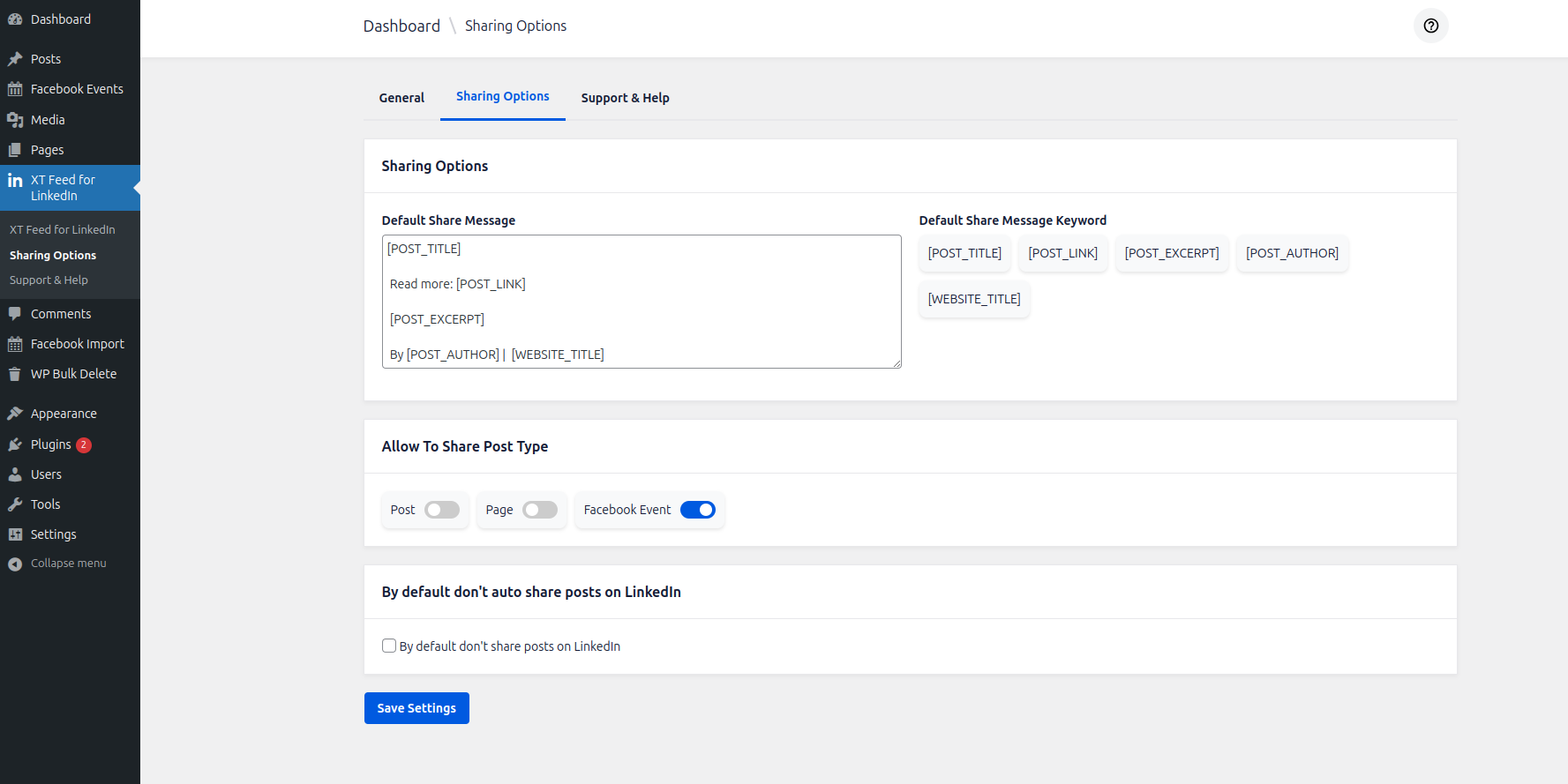Insert the [POST_EXCERPT] keyword
Viewport: 1568px width, 784px height.
(x=1171, y=253)
